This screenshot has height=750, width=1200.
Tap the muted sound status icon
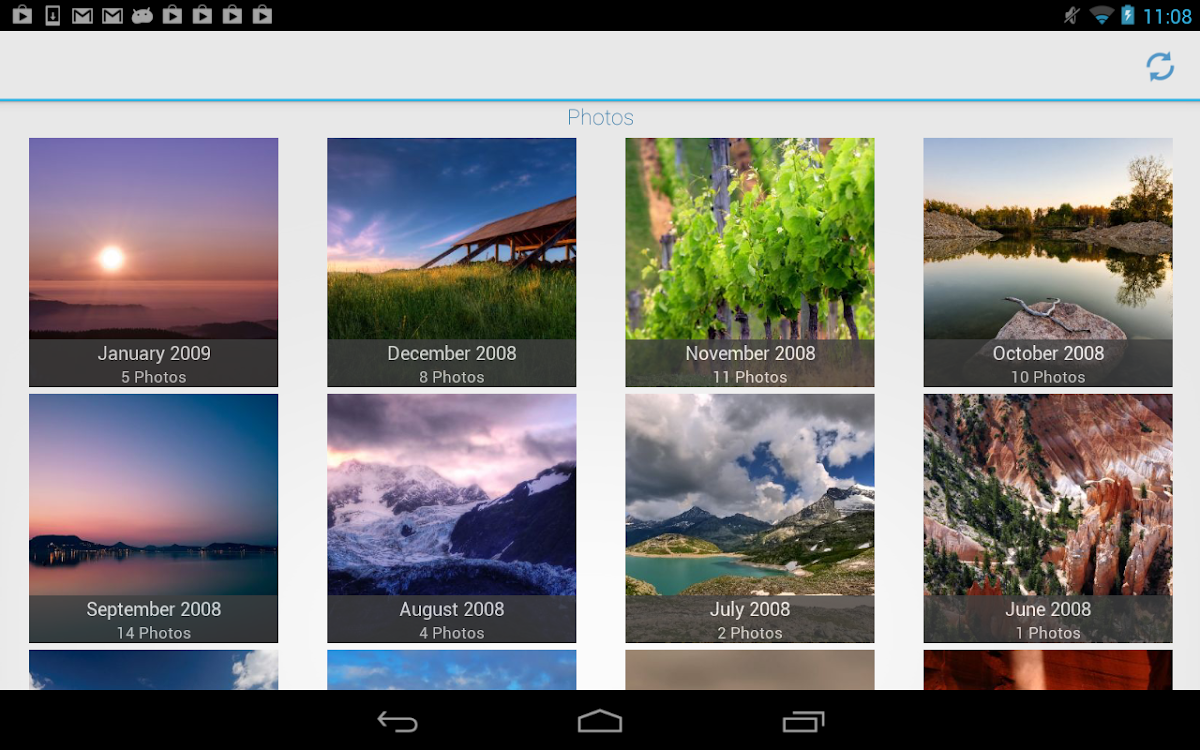click(1072, 15)
